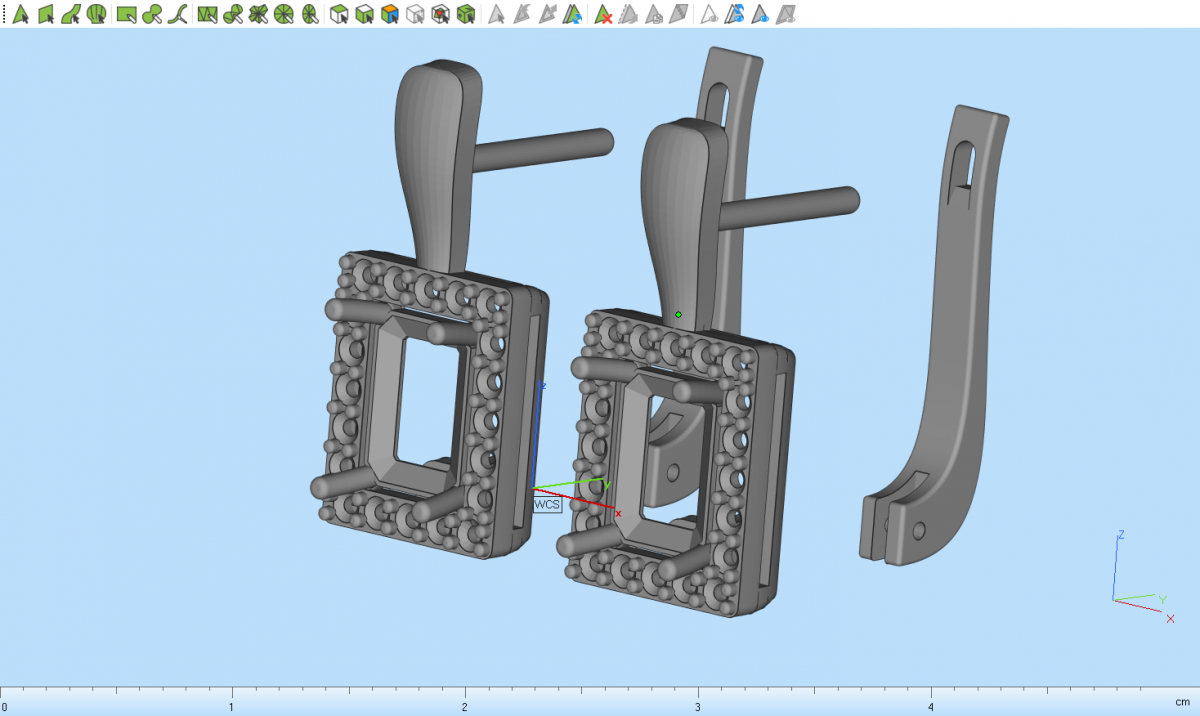The image size is (1200, 716).
Task: Click the green triangle with red X icon
Action: tap(603, 14)
